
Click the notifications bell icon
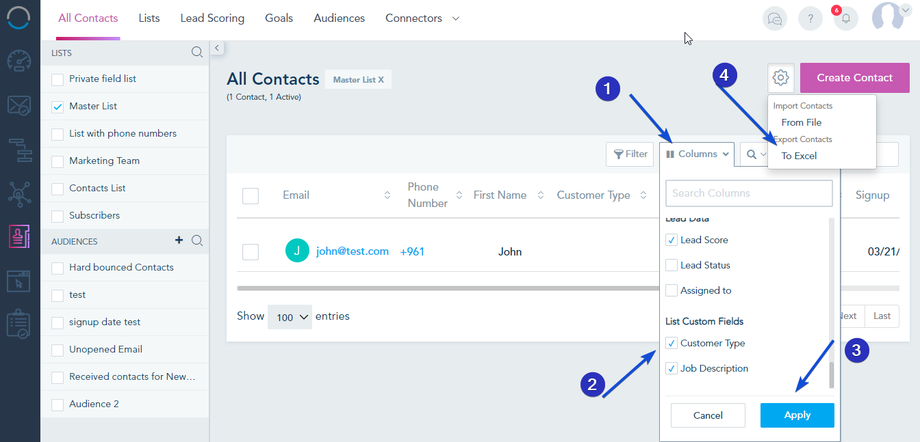846,18
